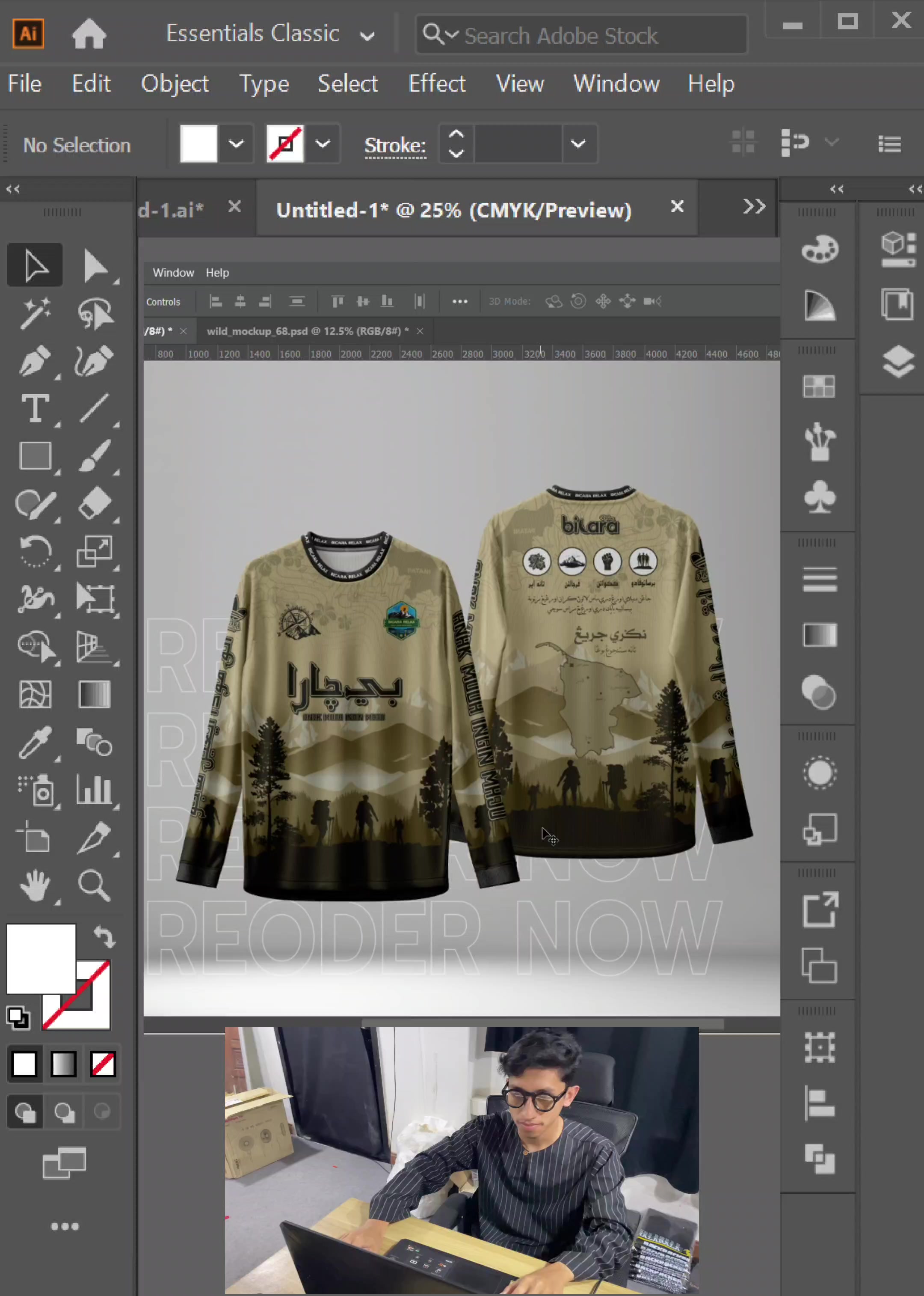Select the Selection tool arrow
The width and height of the screenshot is (924, 1296).
pyautogui.click(x=35, y=265)
